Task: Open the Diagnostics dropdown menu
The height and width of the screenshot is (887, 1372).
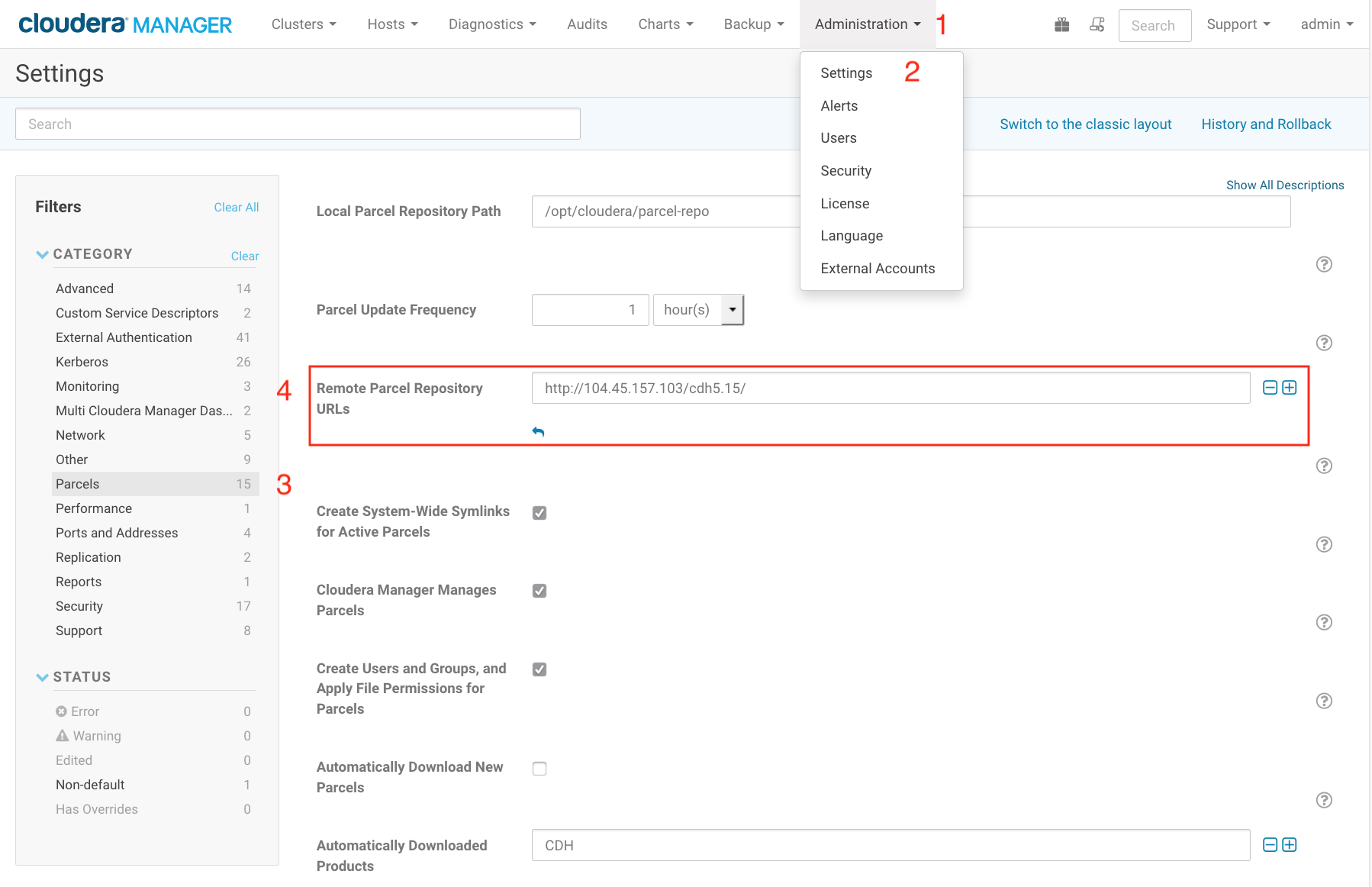Action: click(x=492, y=24)
